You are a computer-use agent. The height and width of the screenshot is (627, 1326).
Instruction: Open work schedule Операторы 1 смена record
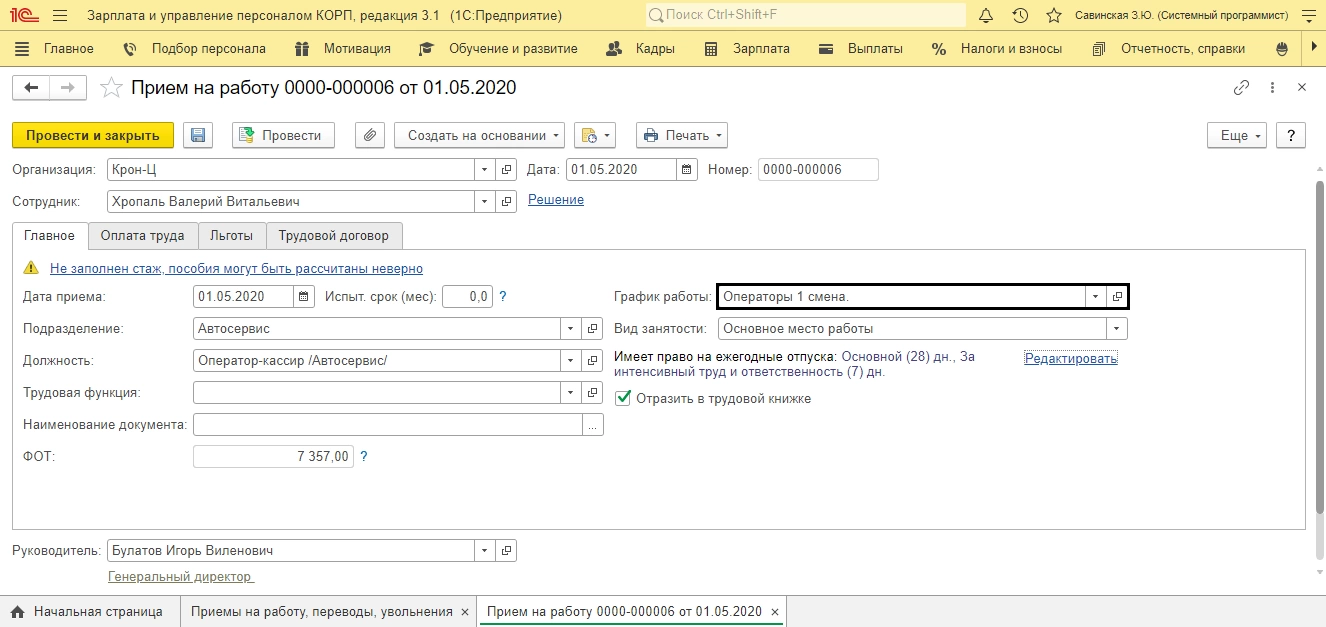[1117, 296]
